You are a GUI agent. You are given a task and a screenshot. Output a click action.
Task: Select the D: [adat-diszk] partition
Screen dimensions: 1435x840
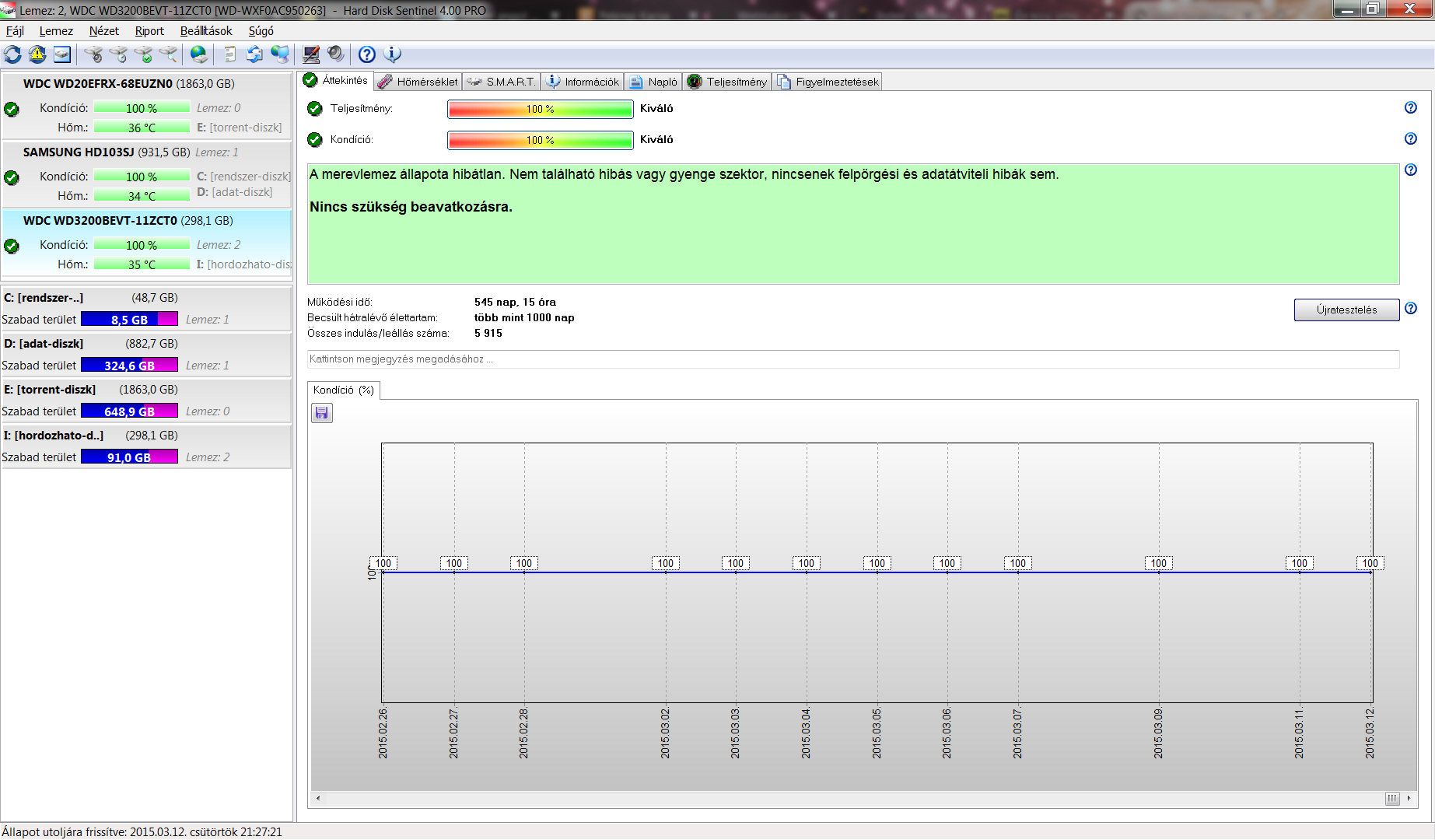tap(146, 355)
